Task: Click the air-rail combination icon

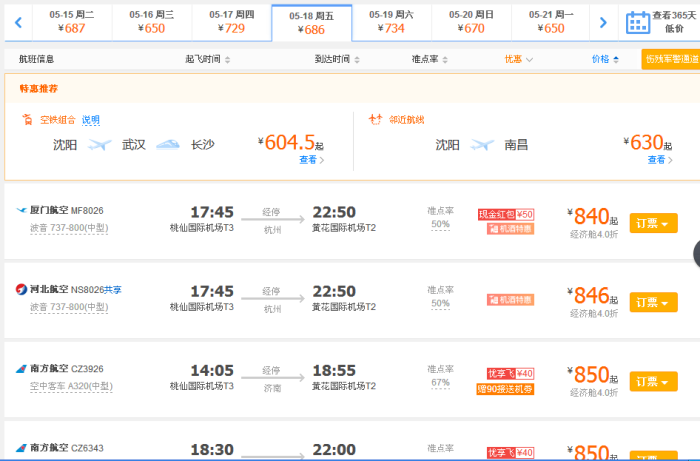Action: [28, 120]
